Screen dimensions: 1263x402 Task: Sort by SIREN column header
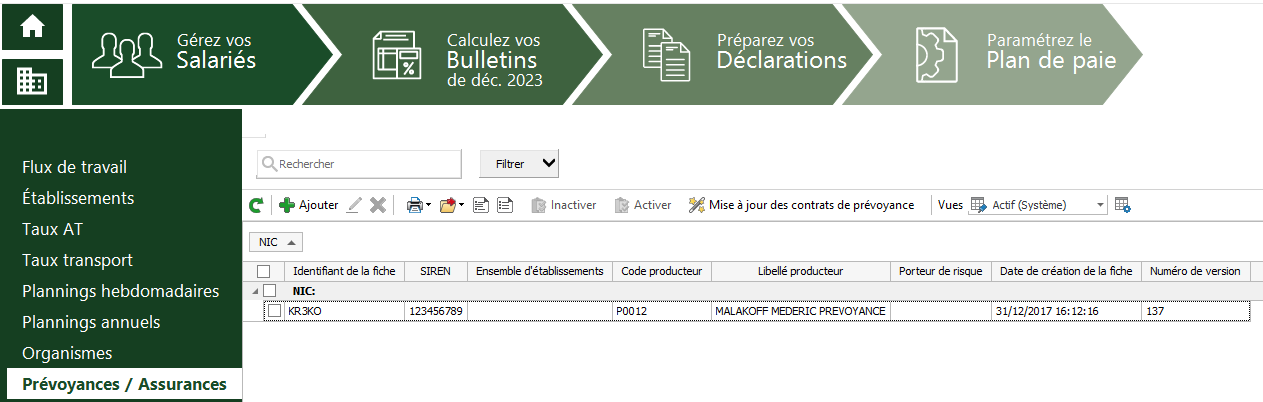(x=435, y=271)
